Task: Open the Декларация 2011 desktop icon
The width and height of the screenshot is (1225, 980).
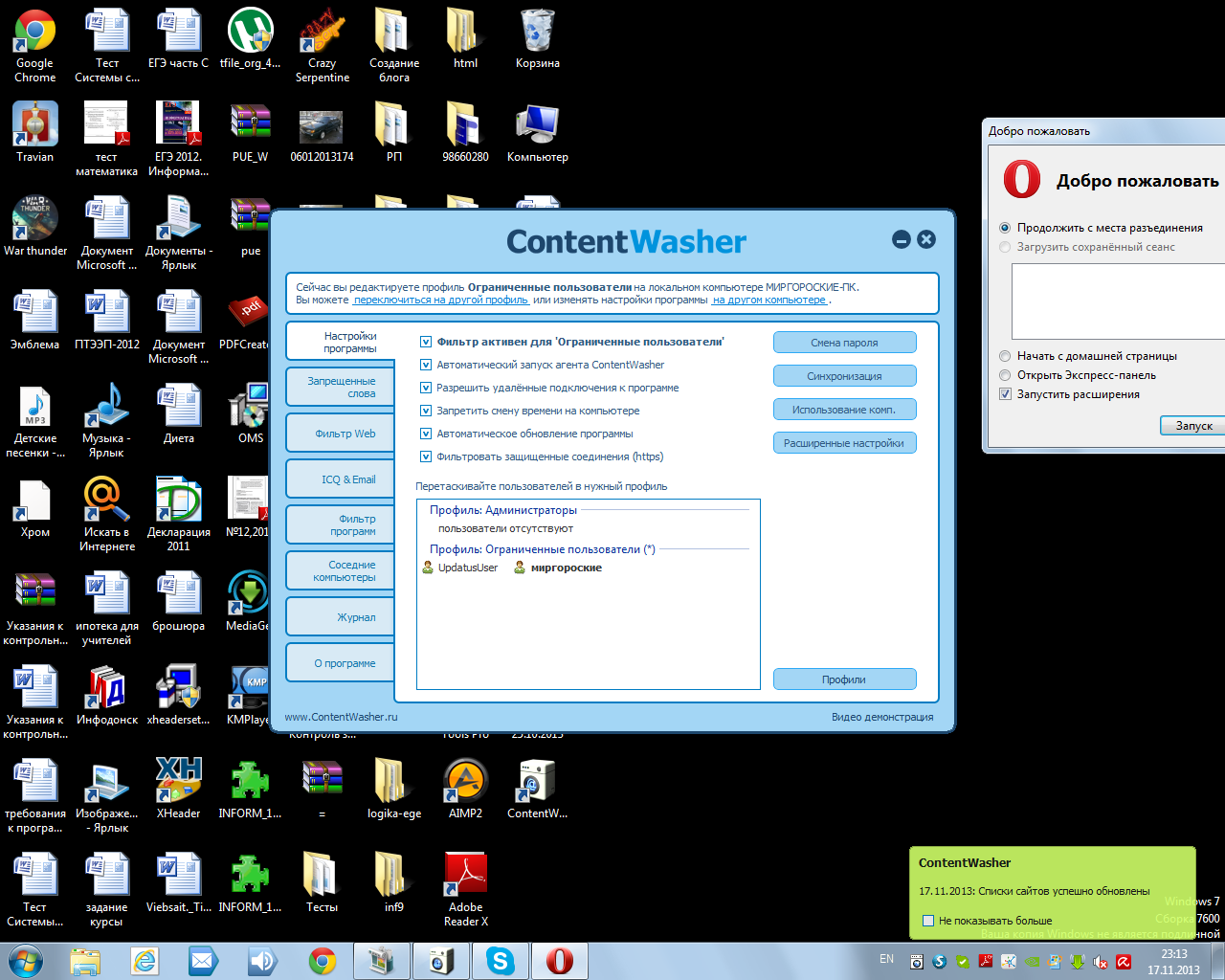Action: tap(179, 514)
